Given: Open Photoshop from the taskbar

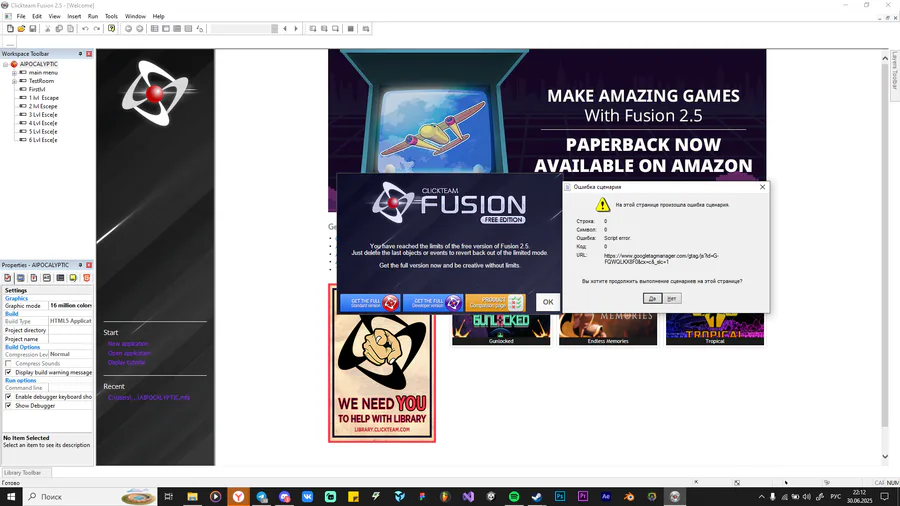Looking at the screenshot, I should 560,497.
